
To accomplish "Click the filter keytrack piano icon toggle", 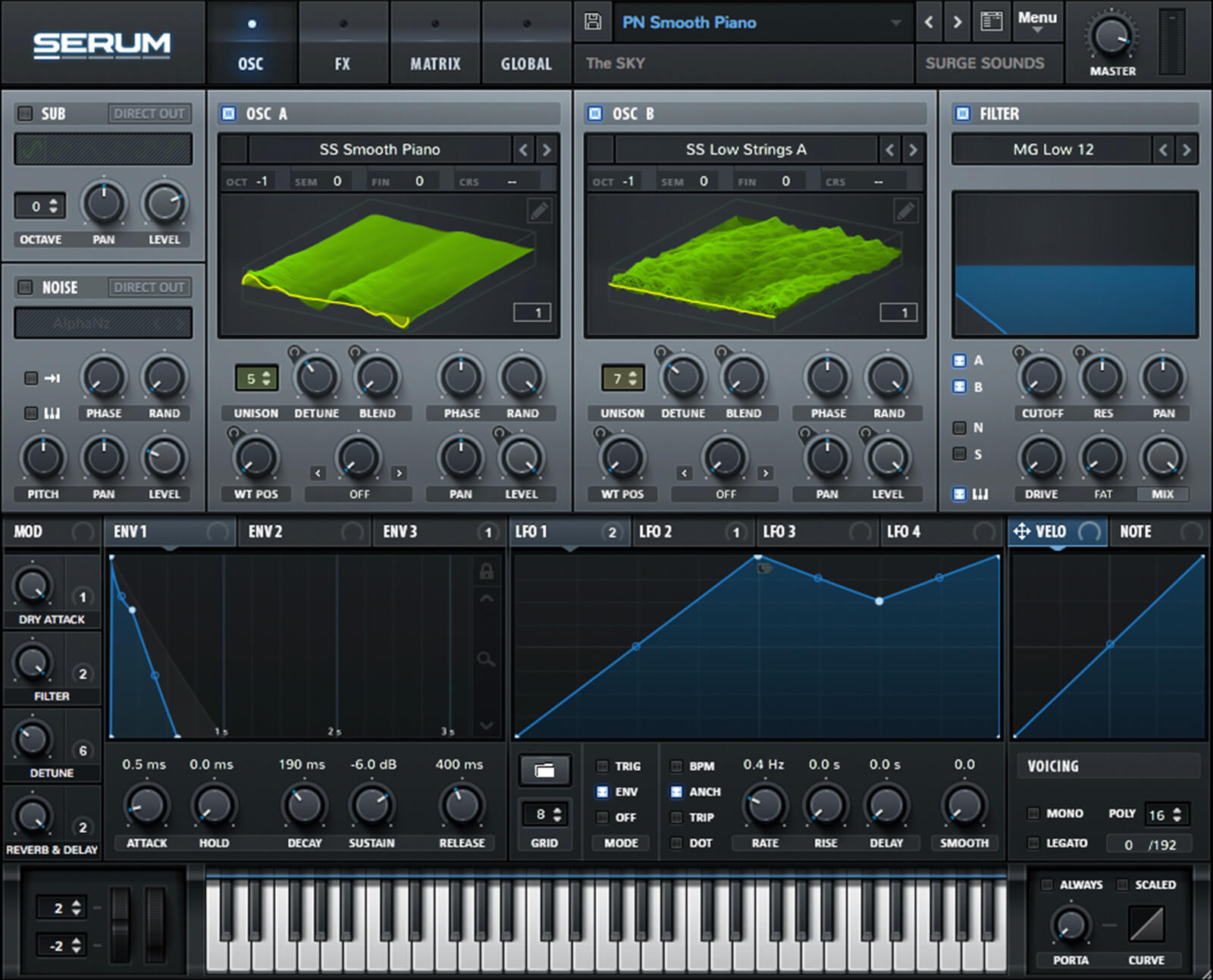I will click(x=980, y=494).
